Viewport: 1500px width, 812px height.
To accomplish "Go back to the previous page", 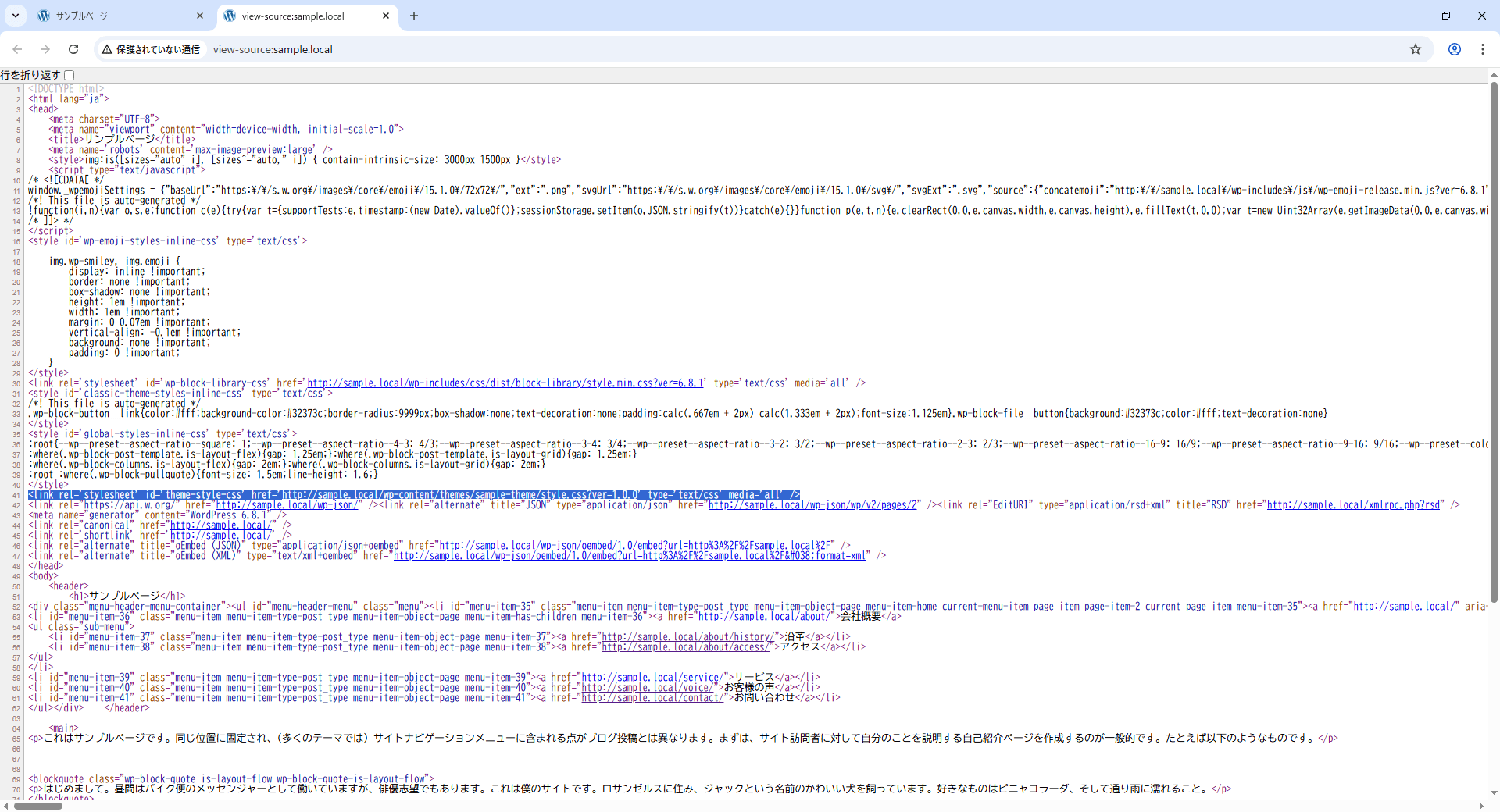I will coord(17,49).
